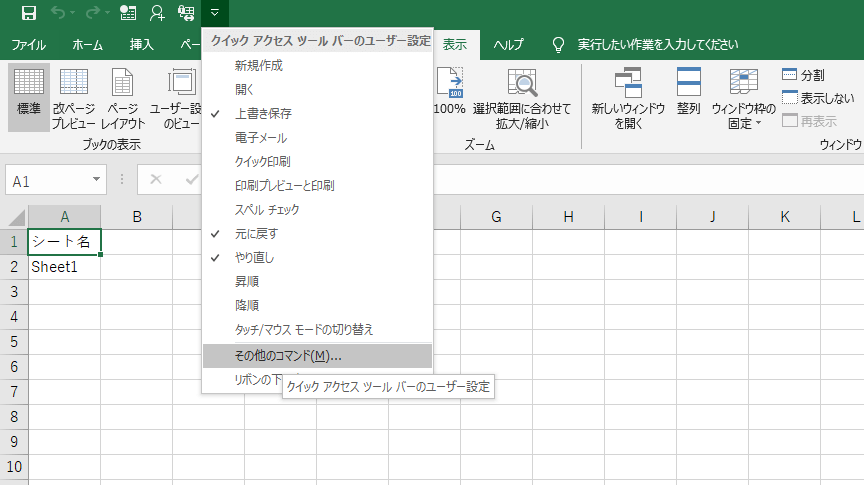Enable 電子メール in the customize menu
The height and width of the screenshot is (485, 864).
(317, 137)
